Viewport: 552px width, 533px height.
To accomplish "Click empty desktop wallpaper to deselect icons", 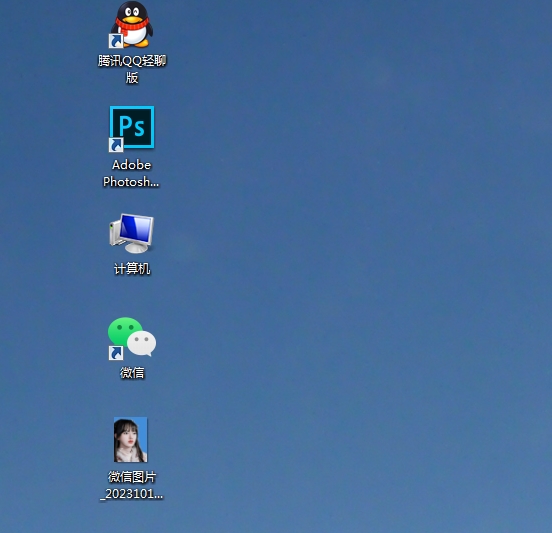I will click(x=352, y=246).
